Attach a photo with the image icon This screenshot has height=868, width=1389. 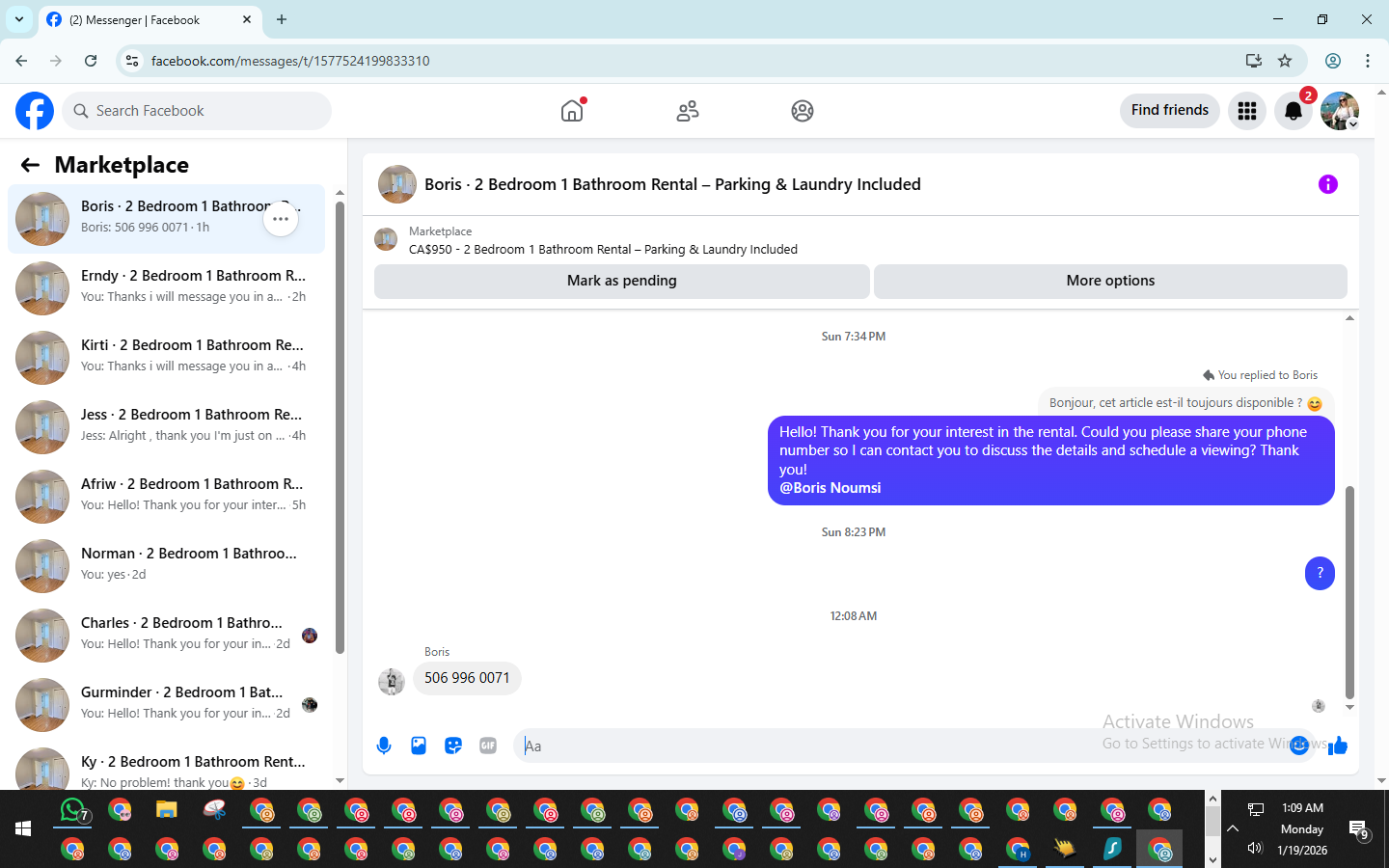point(419,746)
